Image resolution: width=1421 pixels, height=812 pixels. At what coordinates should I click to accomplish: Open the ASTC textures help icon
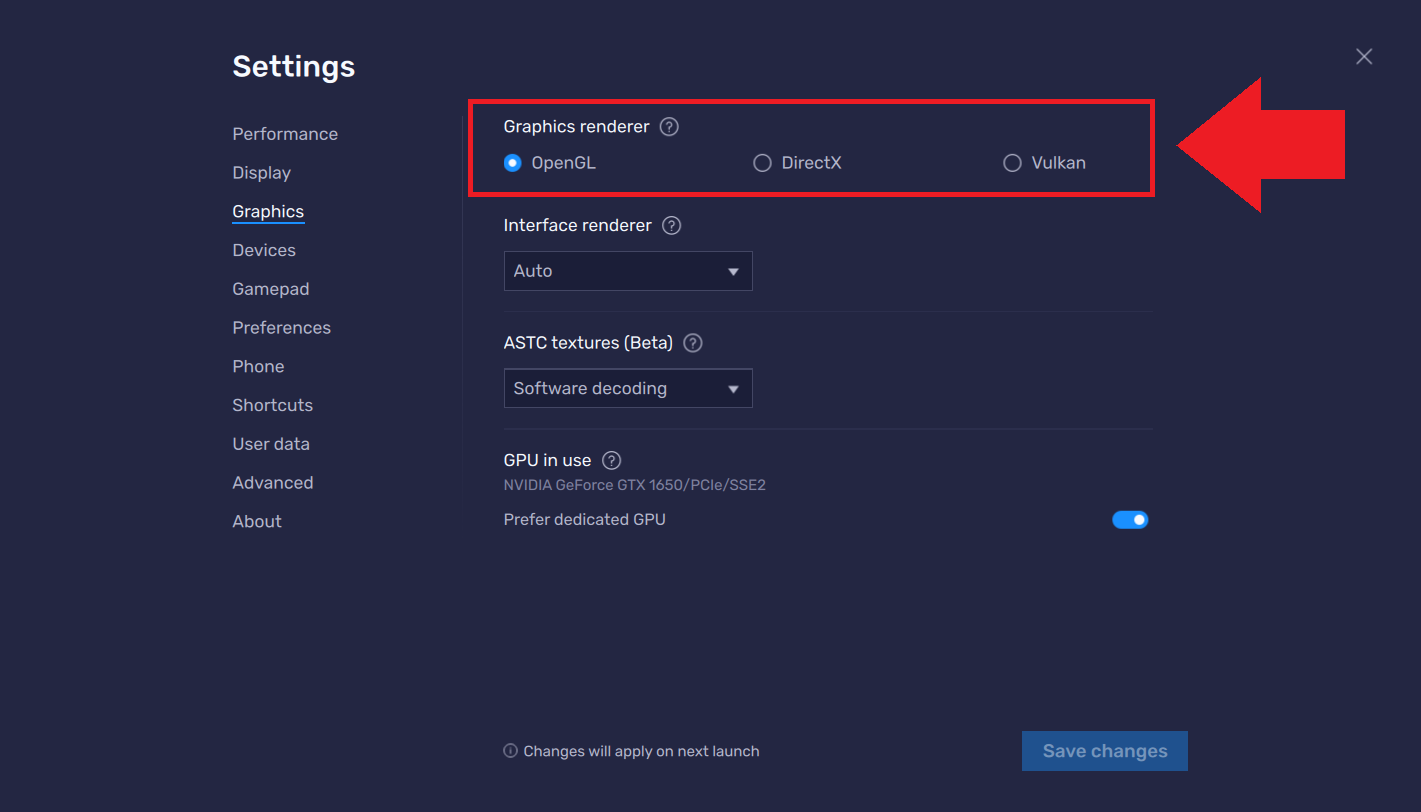point(692,342)
